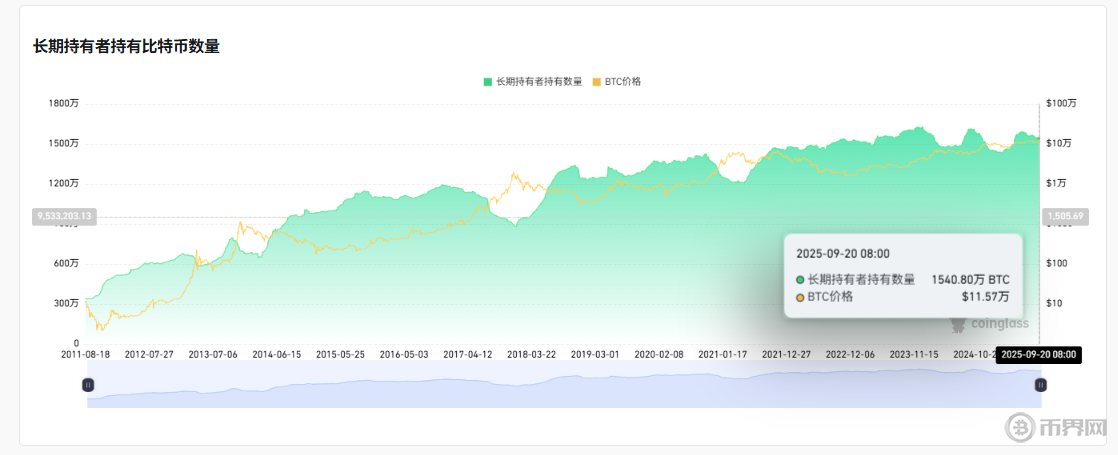The height and width of the screenshot is (455, 1118).
Task: Toggle the green 长期持有者持有数量 legend series
Action: pos(531,82)
